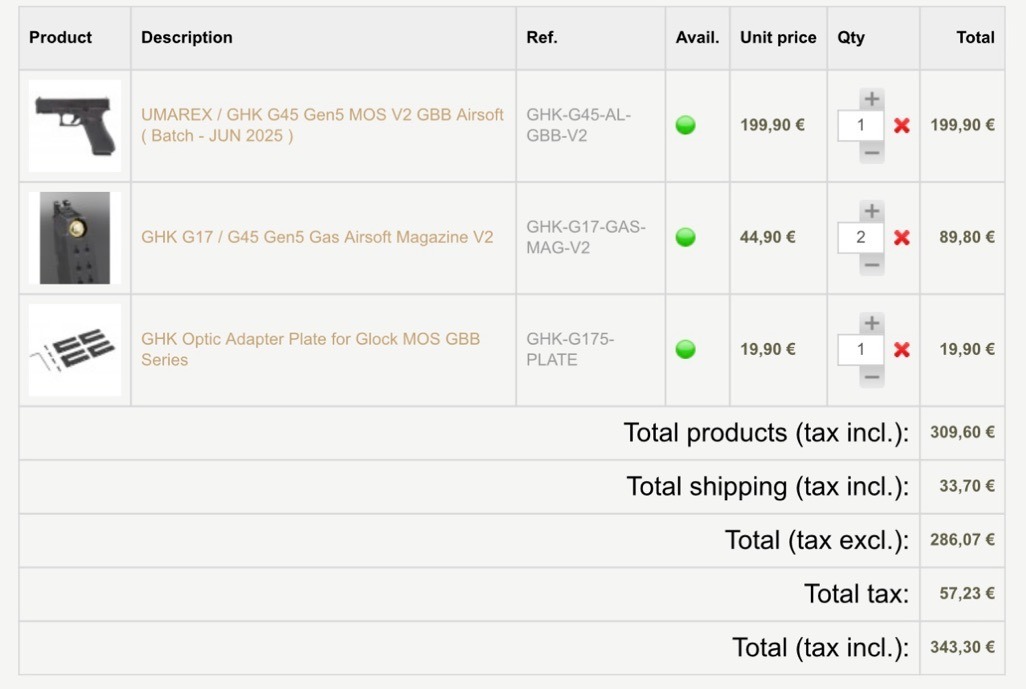Viewport: 1026px width, 689px height.
Task: Decrease quantity of UMAREX GHK G45 pistol
Action: pos(871,153)
